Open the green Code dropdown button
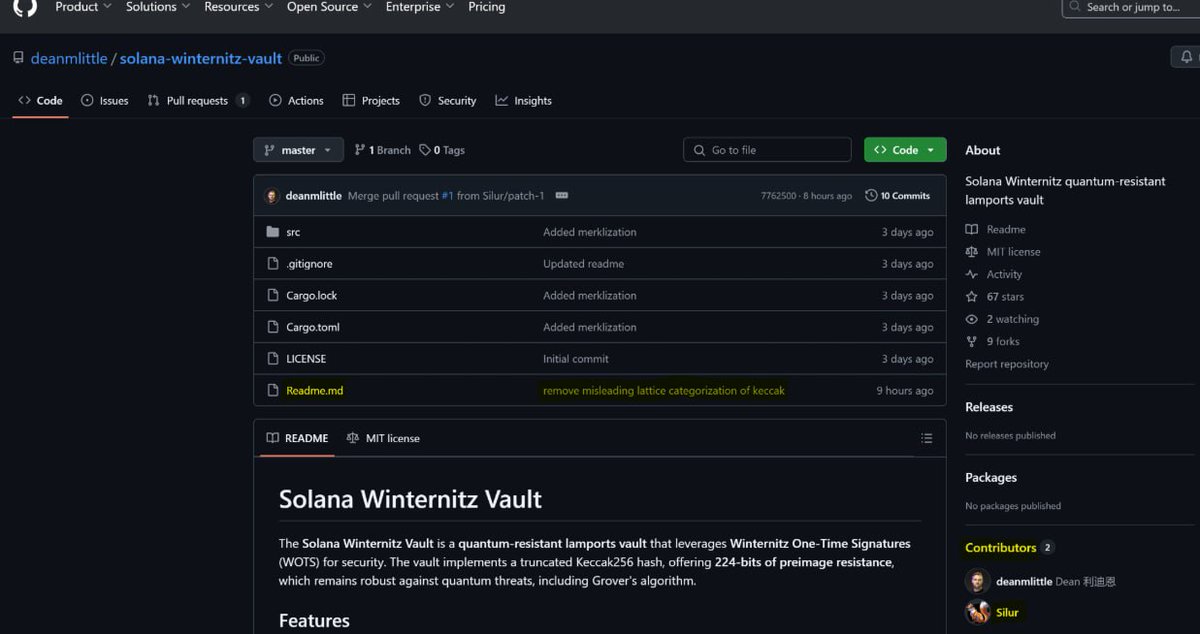 point(905,150)
